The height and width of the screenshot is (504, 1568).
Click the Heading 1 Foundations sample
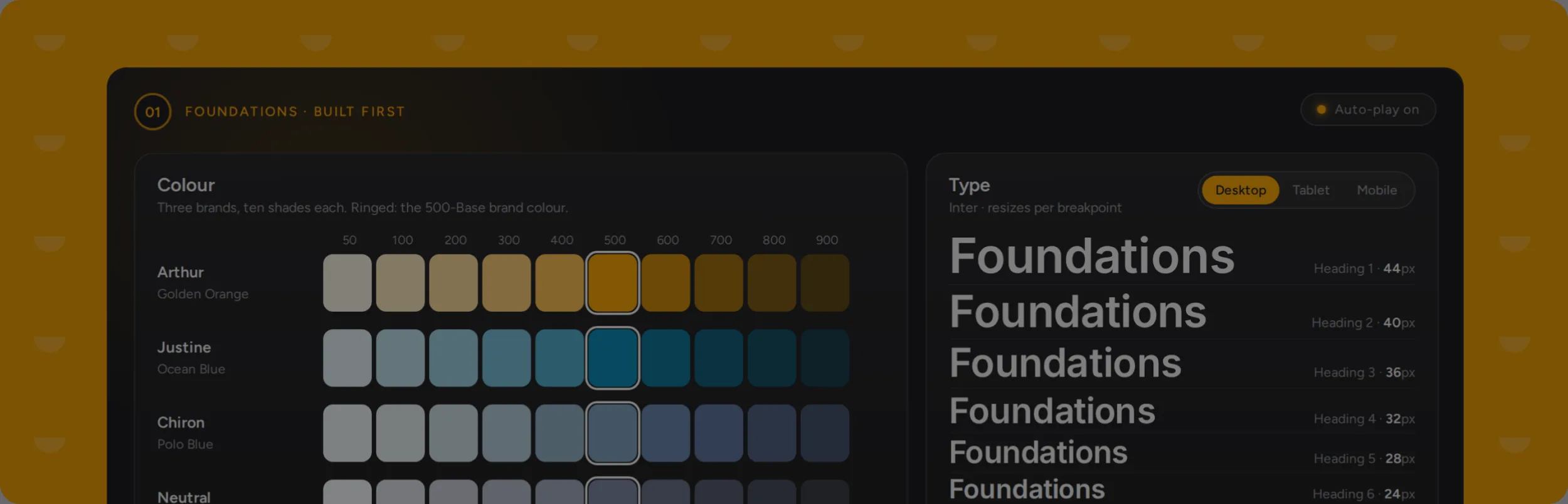click(1092, 256)
